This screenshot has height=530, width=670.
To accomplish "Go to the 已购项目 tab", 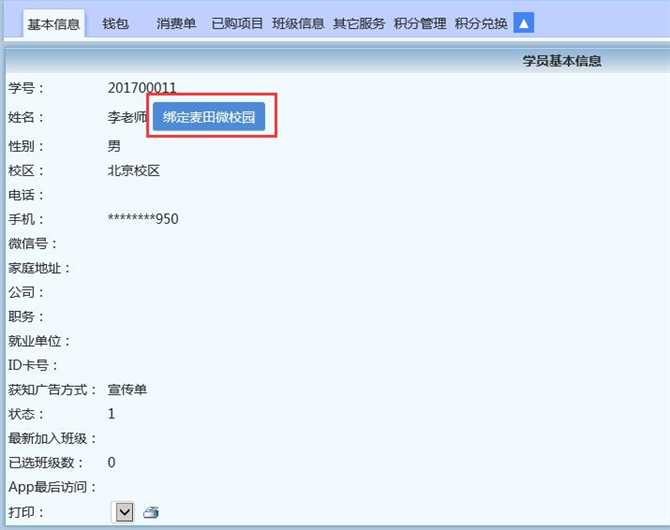I will (237, 24).
